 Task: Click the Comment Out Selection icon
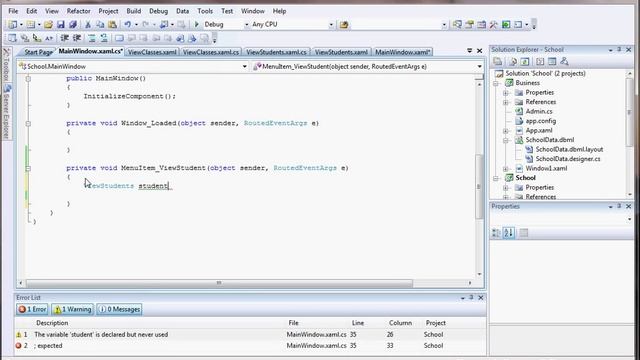pyautogui.click(x=92, y=38)
